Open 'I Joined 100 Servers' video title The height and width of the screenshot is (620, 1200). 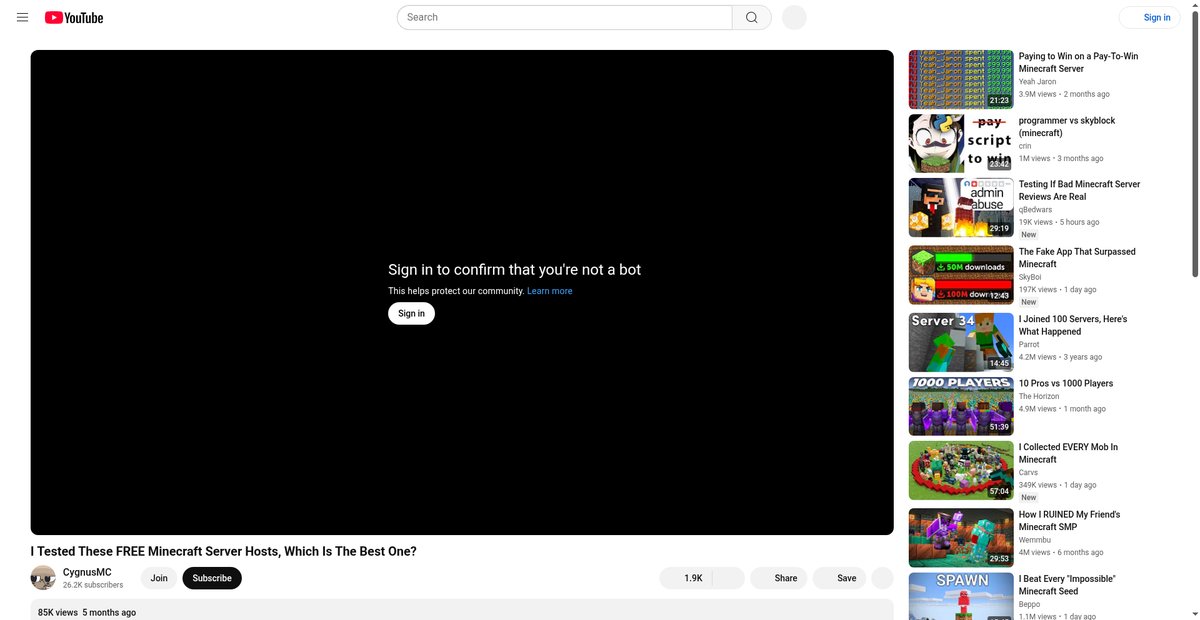[1073, 325]
